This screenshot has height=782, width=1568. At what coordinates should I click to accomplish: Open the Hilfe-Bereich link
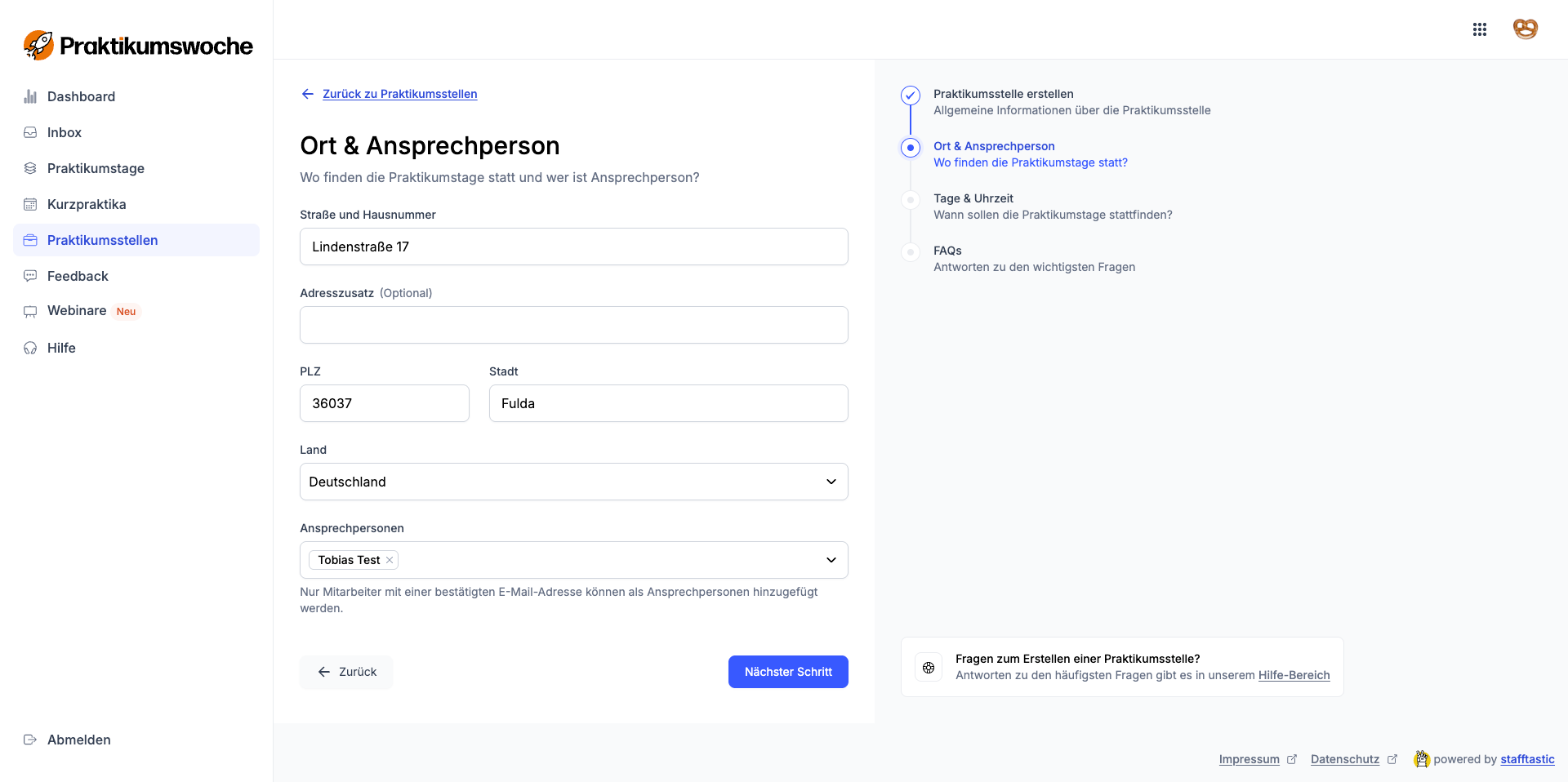point(1294,675)
